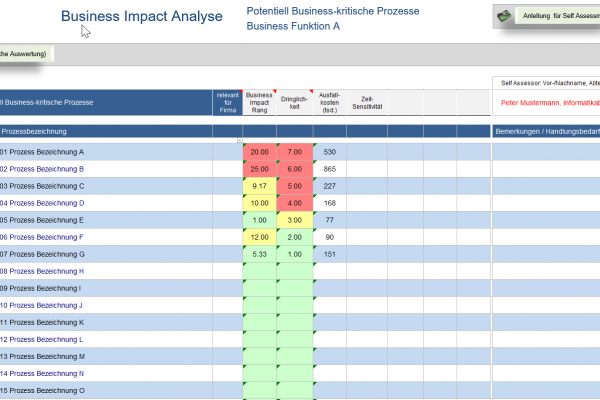The width and height of the screenshot is (600, 400).
Task: Open the Prozess Bezeichnung B link
Action: click(43, 169)
